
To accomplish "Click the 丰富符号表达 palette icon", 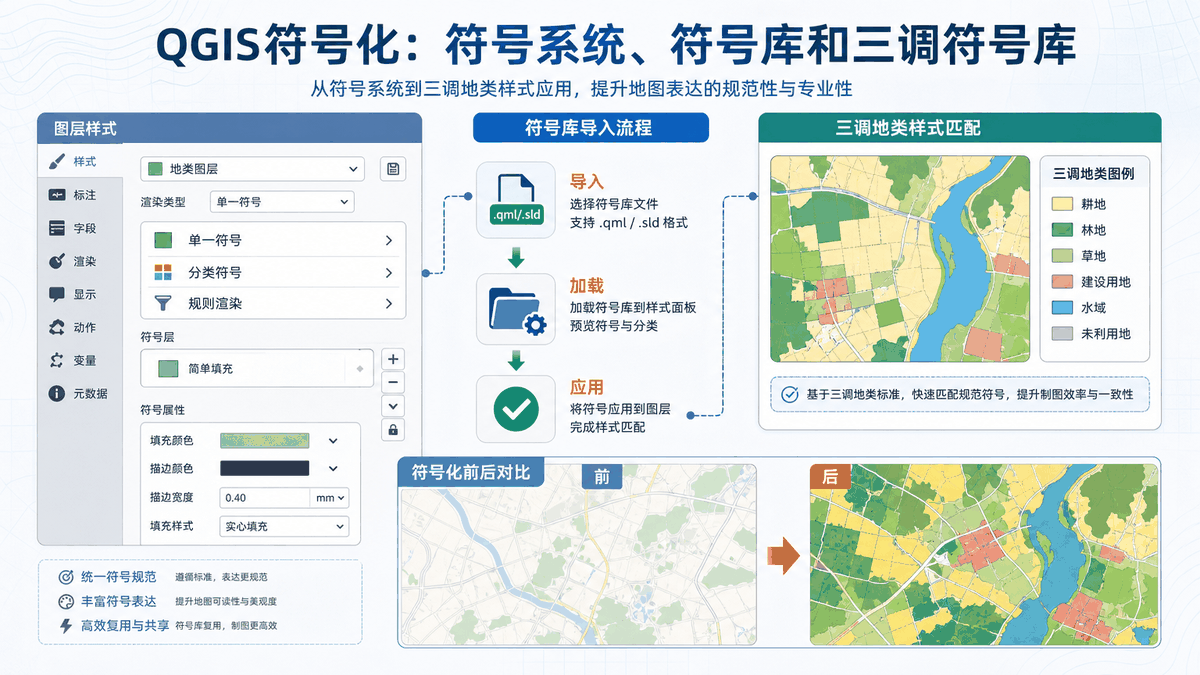I will coord(66,601).
